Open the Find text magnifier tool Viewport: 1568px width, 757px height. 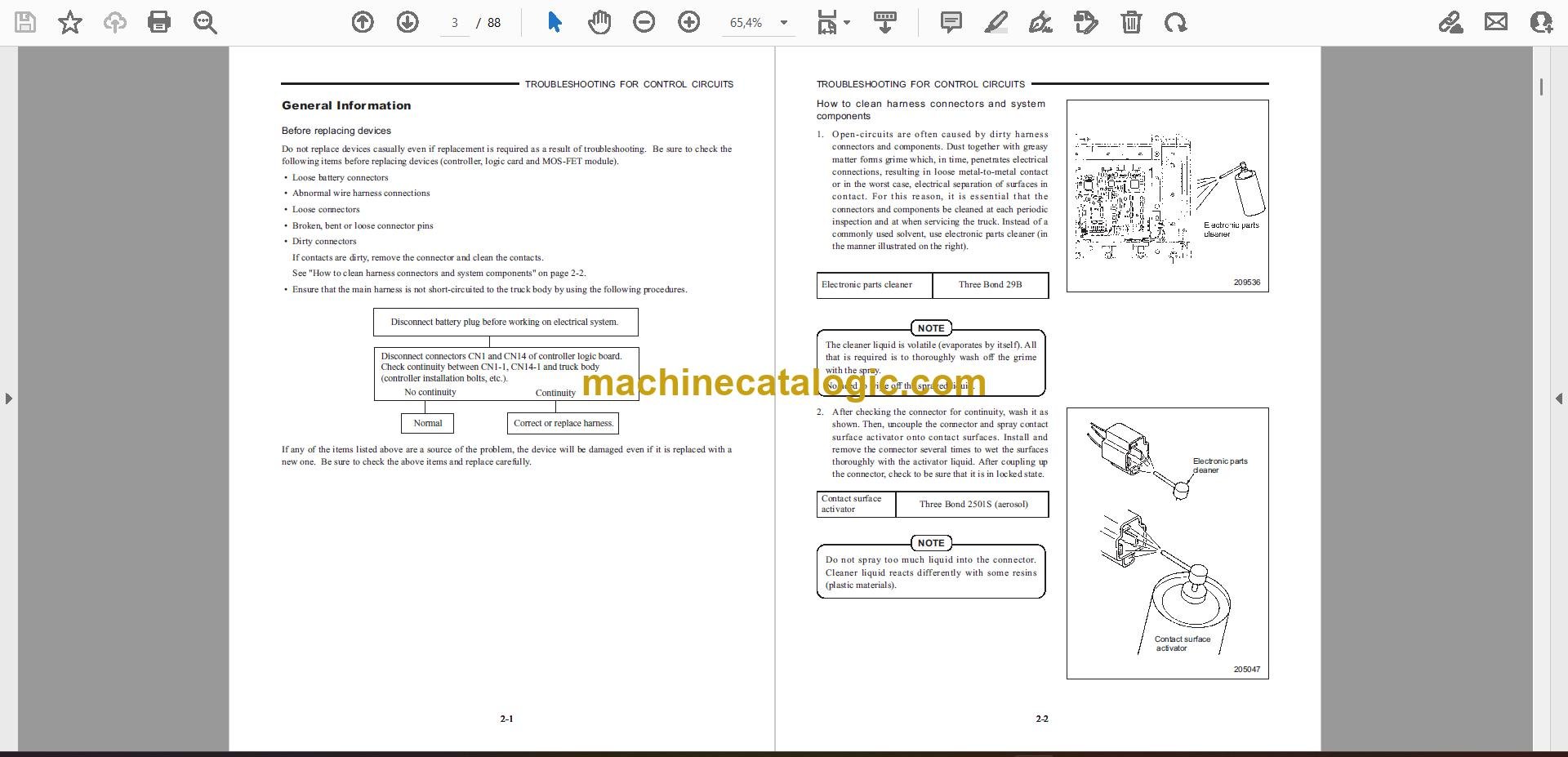pos(205,22)
